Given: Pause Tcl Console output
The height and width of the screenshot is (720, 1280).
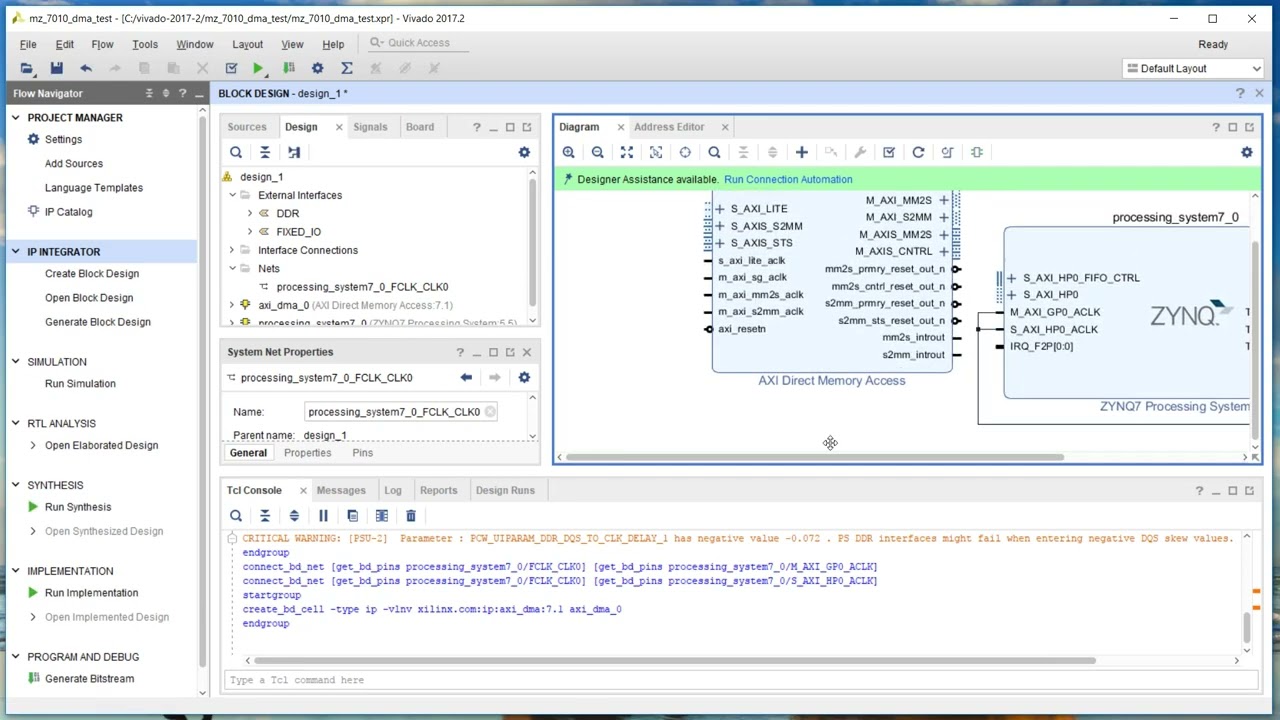Looking at the screenshot, I should (x=323, y=516).
